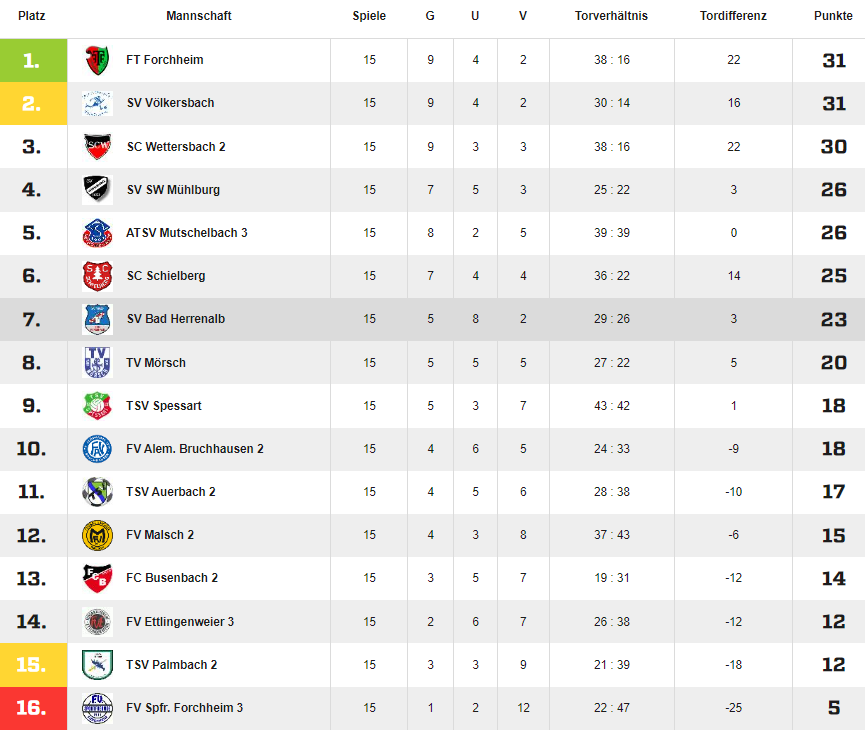
Task: Click the Mannschaft column header
Action: point(199,16)
